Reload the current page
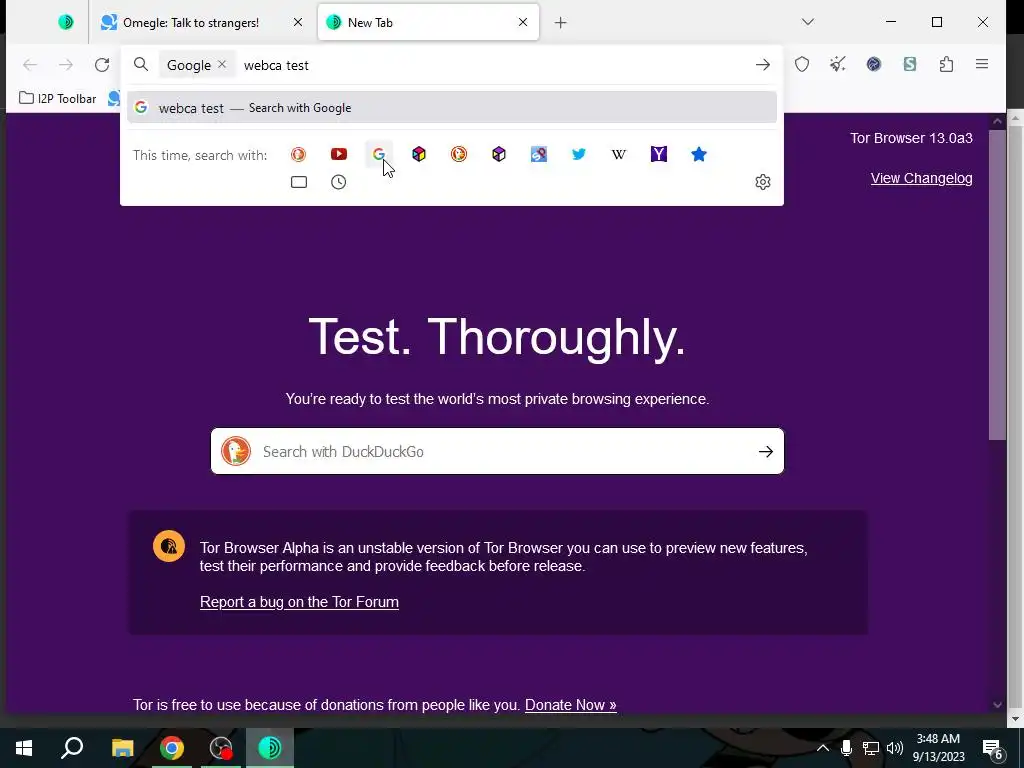This screenshot has width=1024, height=768. coord(102,65)
